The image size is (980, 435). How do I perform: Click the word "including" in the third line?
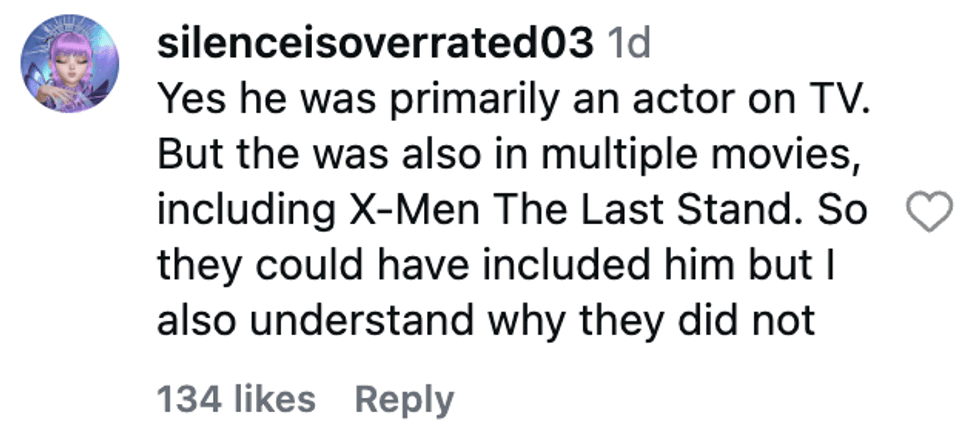pos(235,211)
